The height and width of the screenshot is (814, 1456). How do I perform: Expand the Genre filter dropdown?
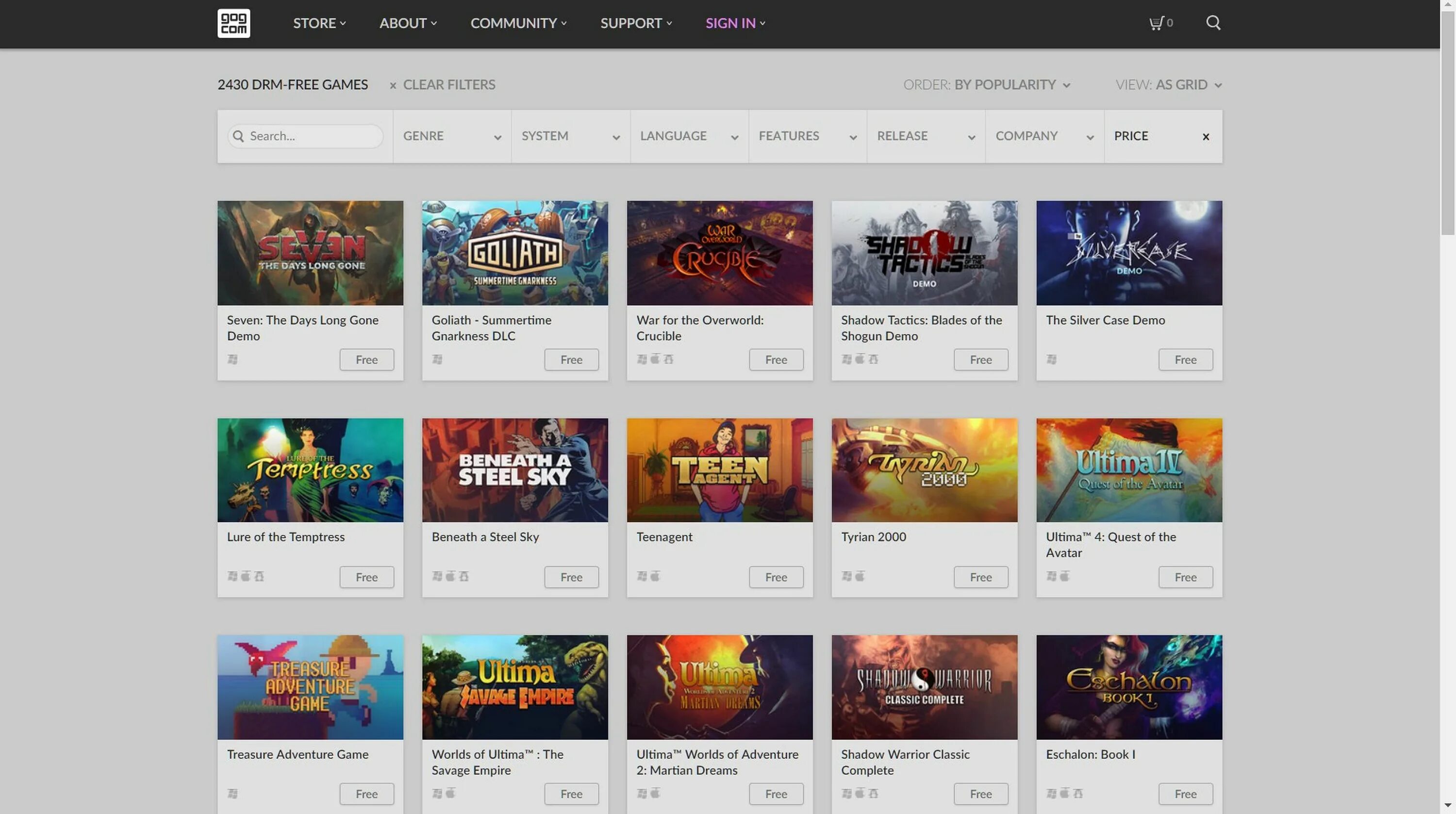coord(452,136)
